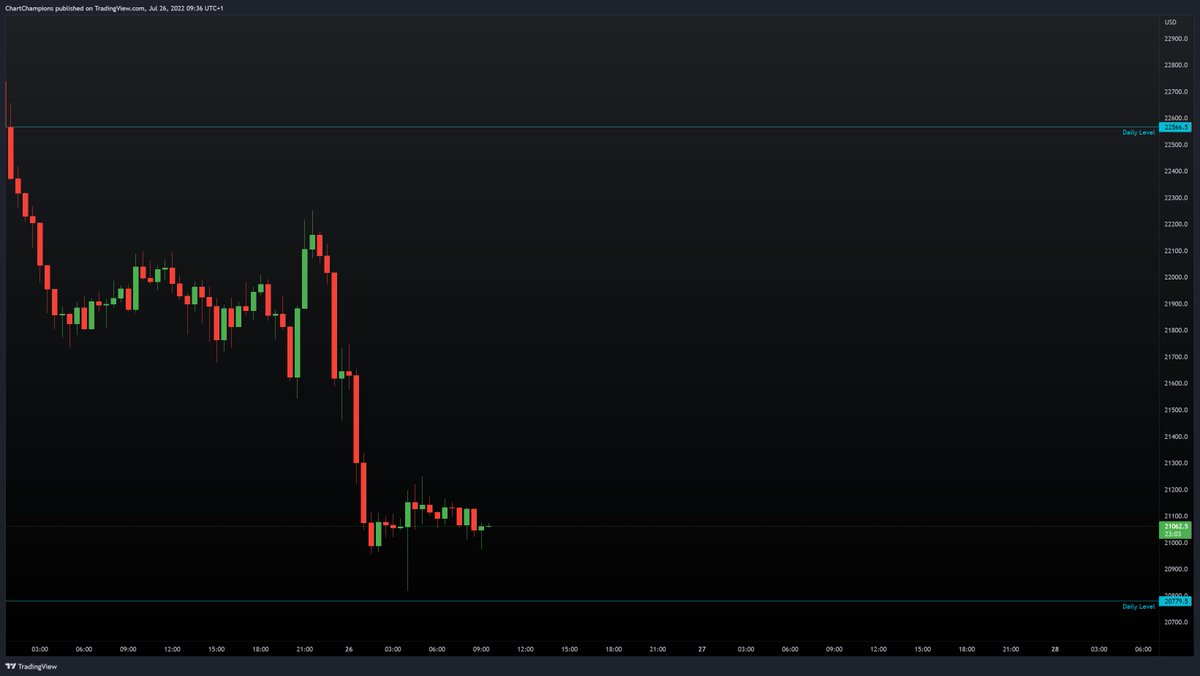Toggle the upper Daily Level horizontal line
The width and height of the screenshot is (1200, 676).
[600, 127]
